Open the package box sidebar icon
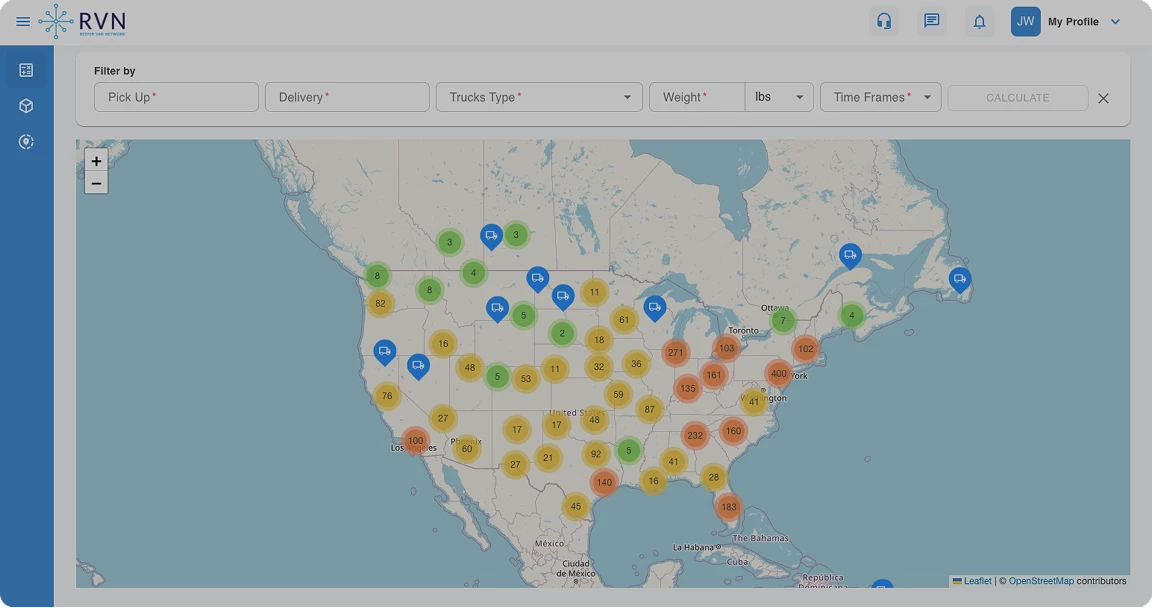This screenshot has width=1152, height=608. tap(26, 106)
